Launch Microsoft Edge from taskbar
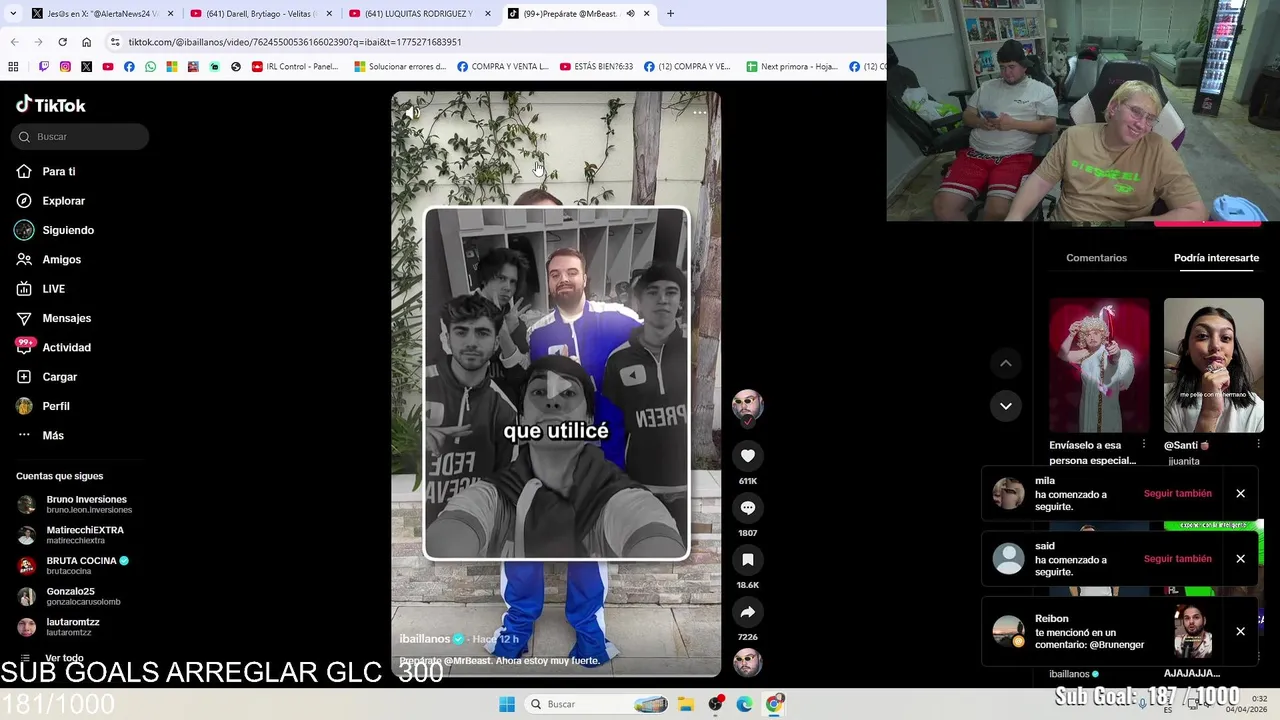This screenshot has width=1280, height=720. tap(745, 704)
